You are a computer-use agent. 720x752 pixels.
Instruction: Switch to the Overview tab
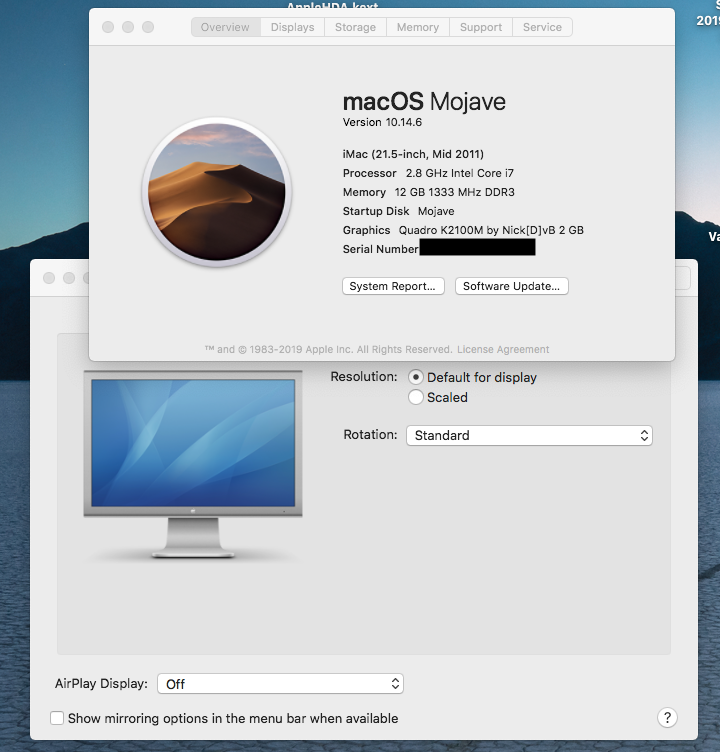[x=225, y=27]
